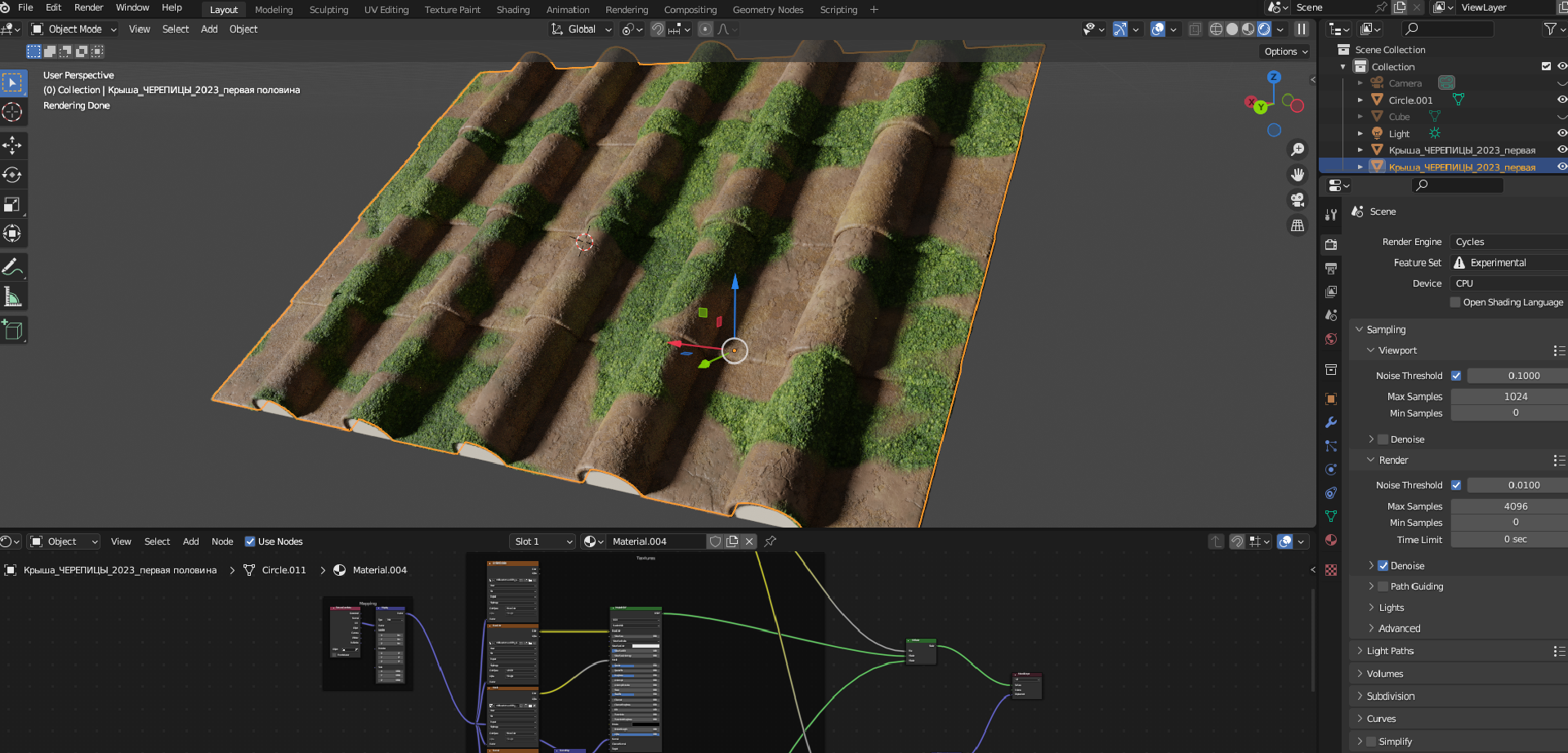Enable Viewport Denoise checkbox

[x=1383, y=439]
